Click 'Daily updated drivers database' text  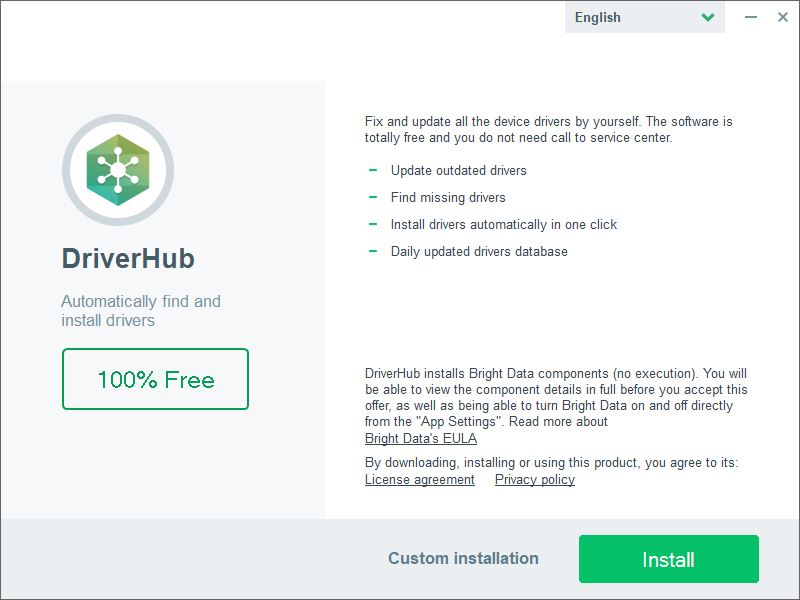tap(479, 252)
